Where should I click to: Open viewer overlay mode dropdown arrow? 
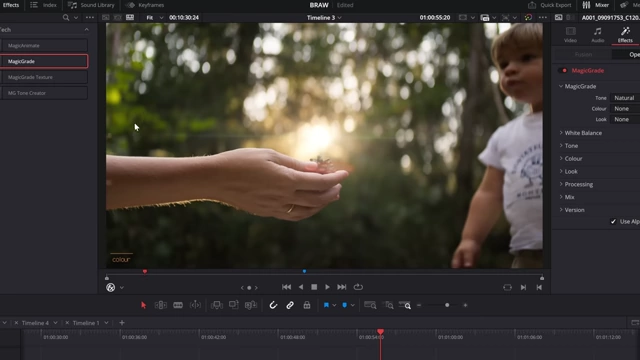122,287
